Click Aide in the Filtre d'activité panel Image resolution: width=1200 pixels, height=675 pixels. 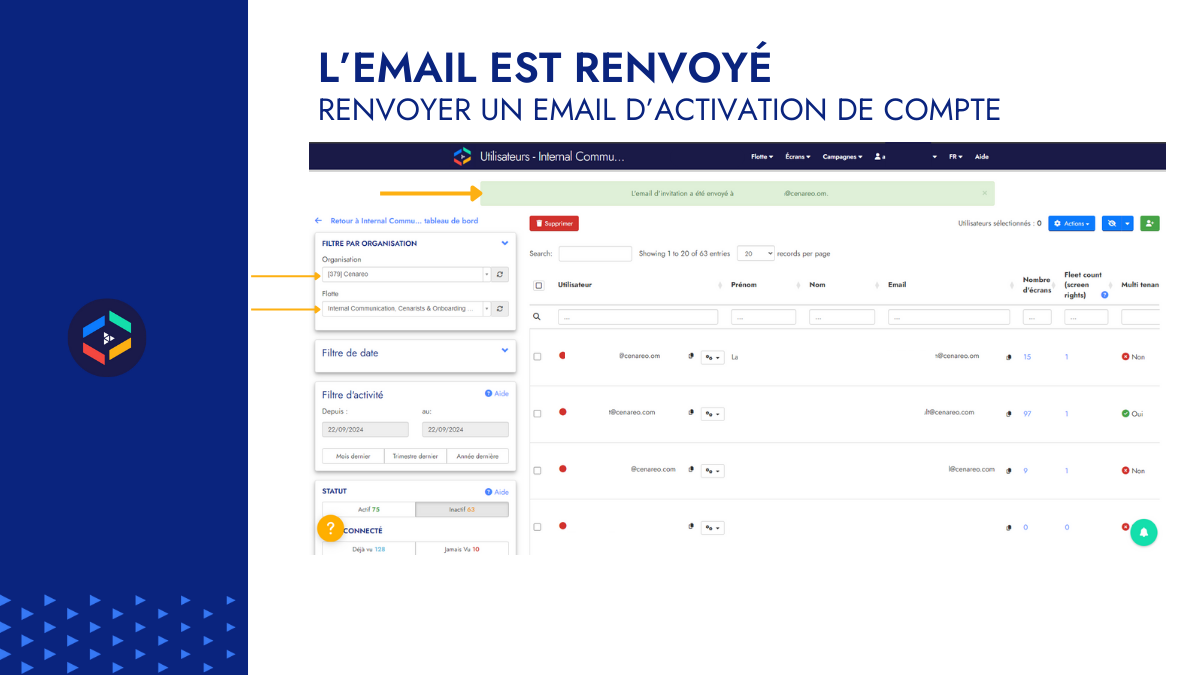497,394
